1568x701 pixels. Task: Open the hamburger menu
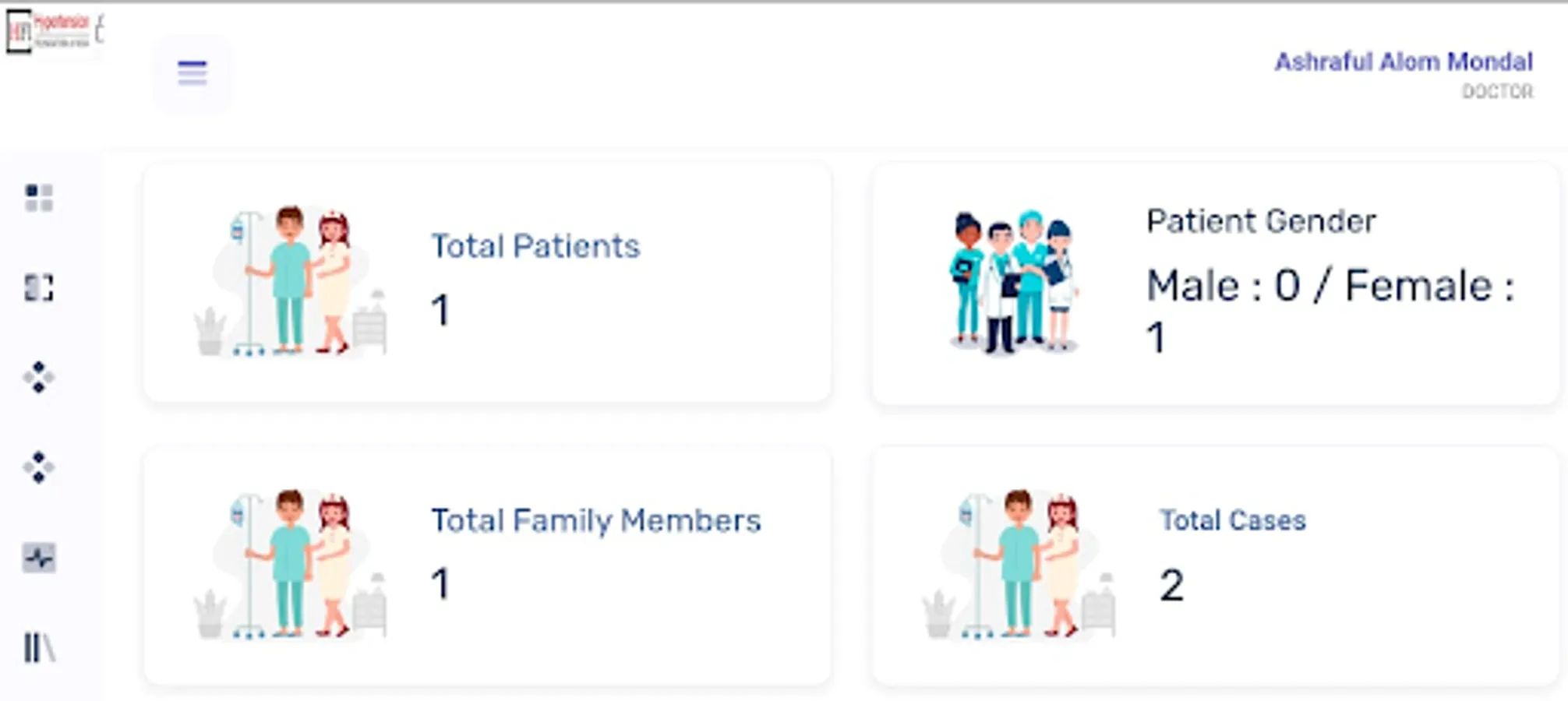tap(192, 73)
